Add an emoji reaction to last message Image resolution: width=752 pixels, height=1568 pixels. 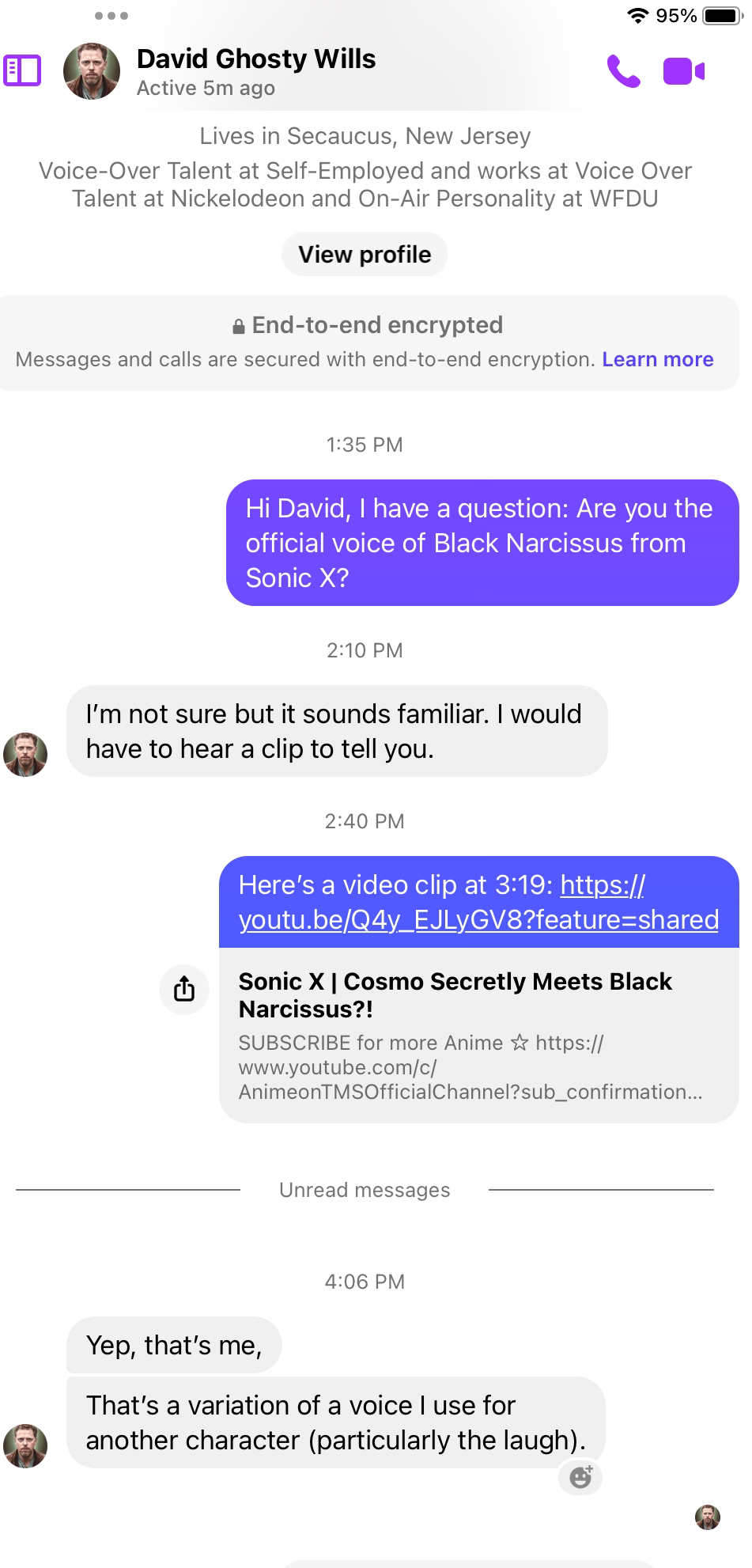tap(580, 1476)
